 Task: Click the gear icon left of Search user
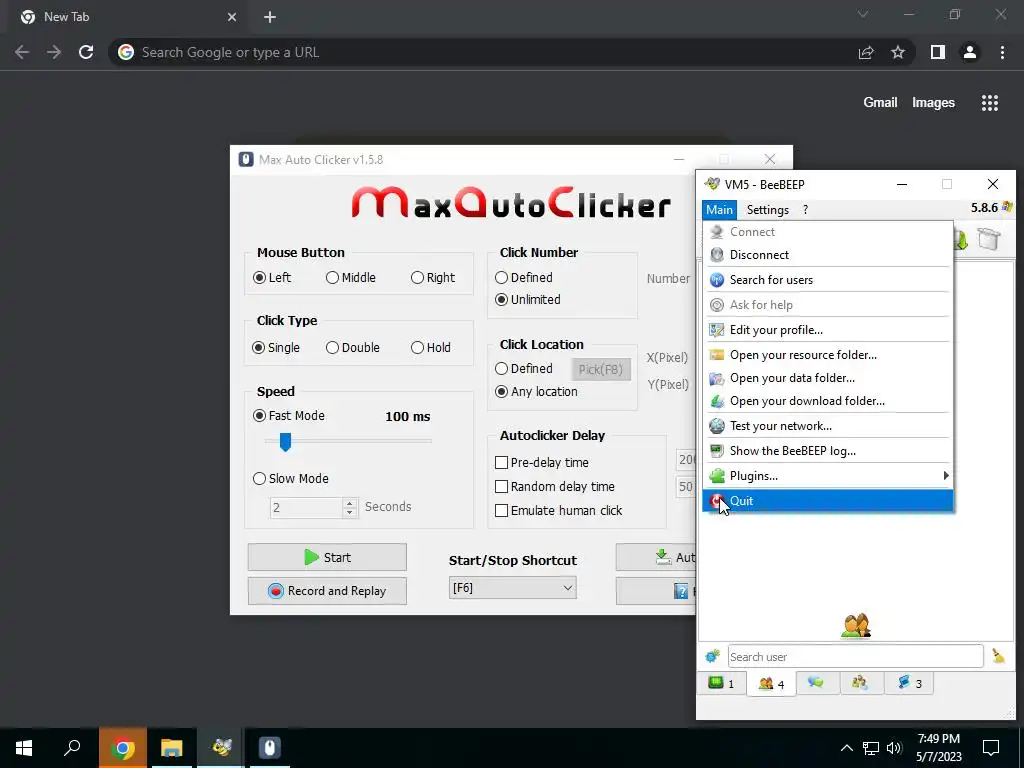coord(712,656)
